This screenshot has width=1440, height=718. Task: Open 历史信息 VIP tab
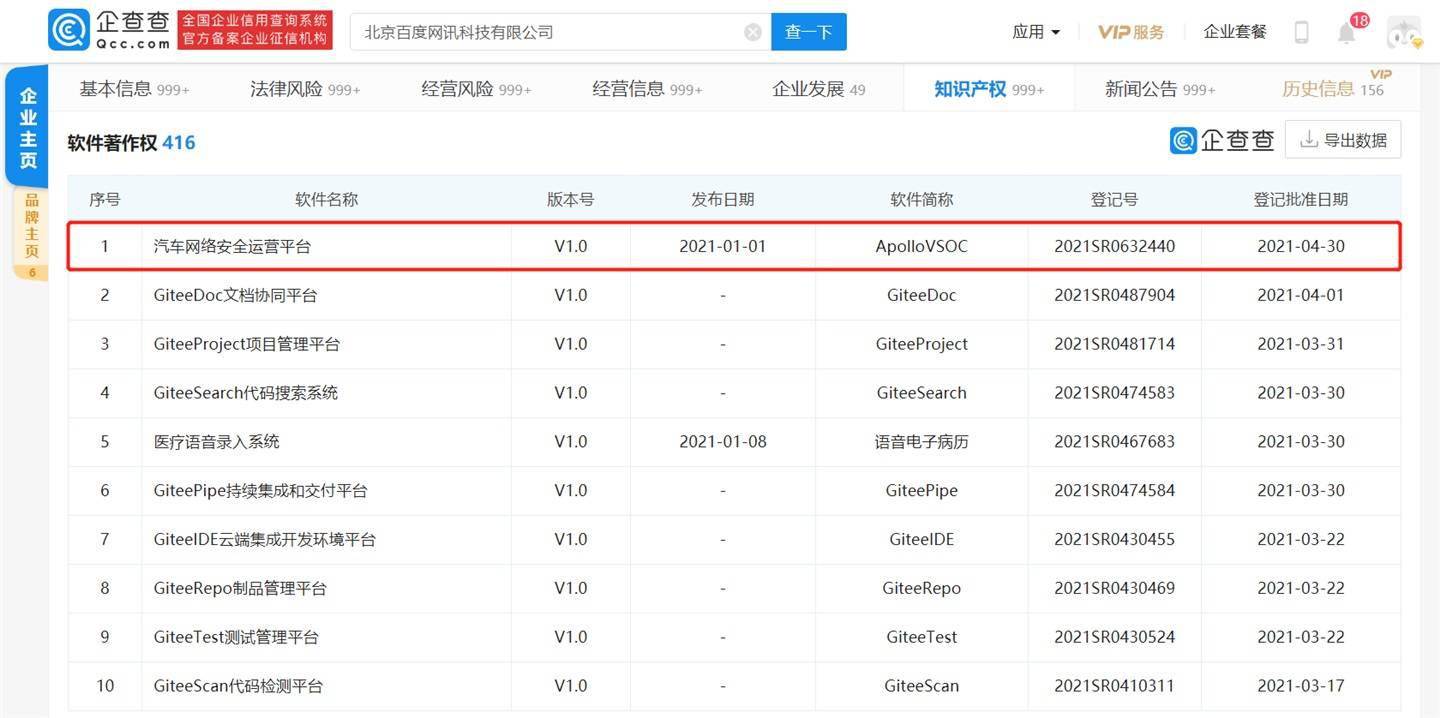[1334, 87]
